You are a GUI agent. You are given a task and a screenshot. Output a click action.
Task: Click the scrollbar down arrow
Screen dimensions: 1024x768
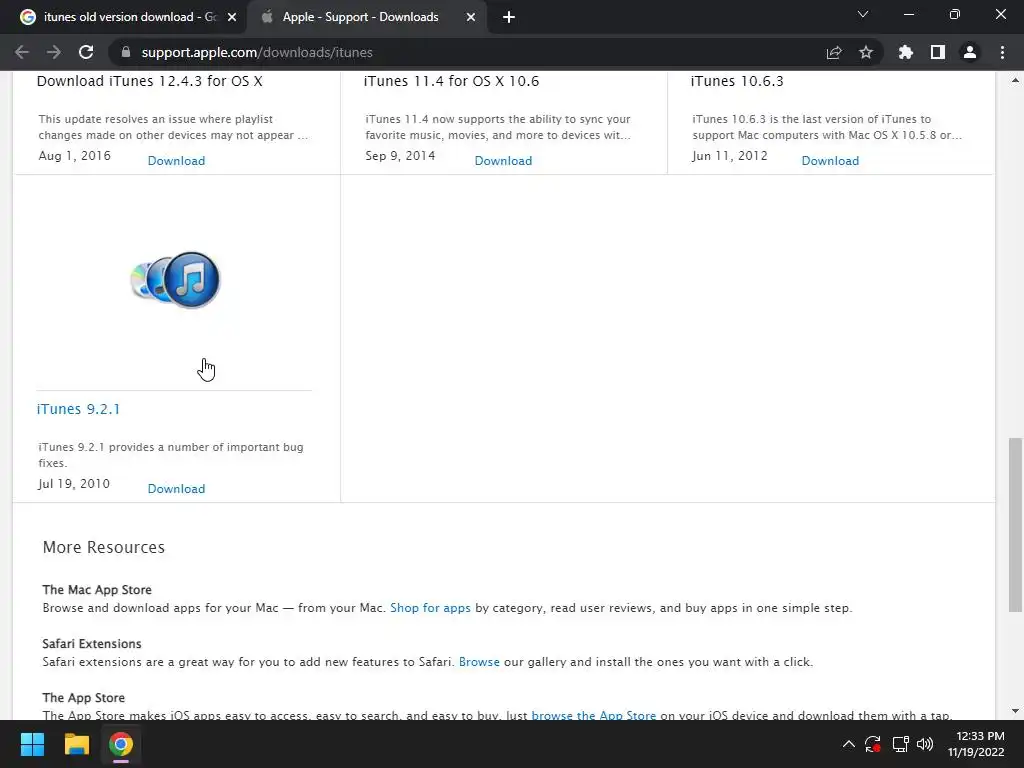1015,711
